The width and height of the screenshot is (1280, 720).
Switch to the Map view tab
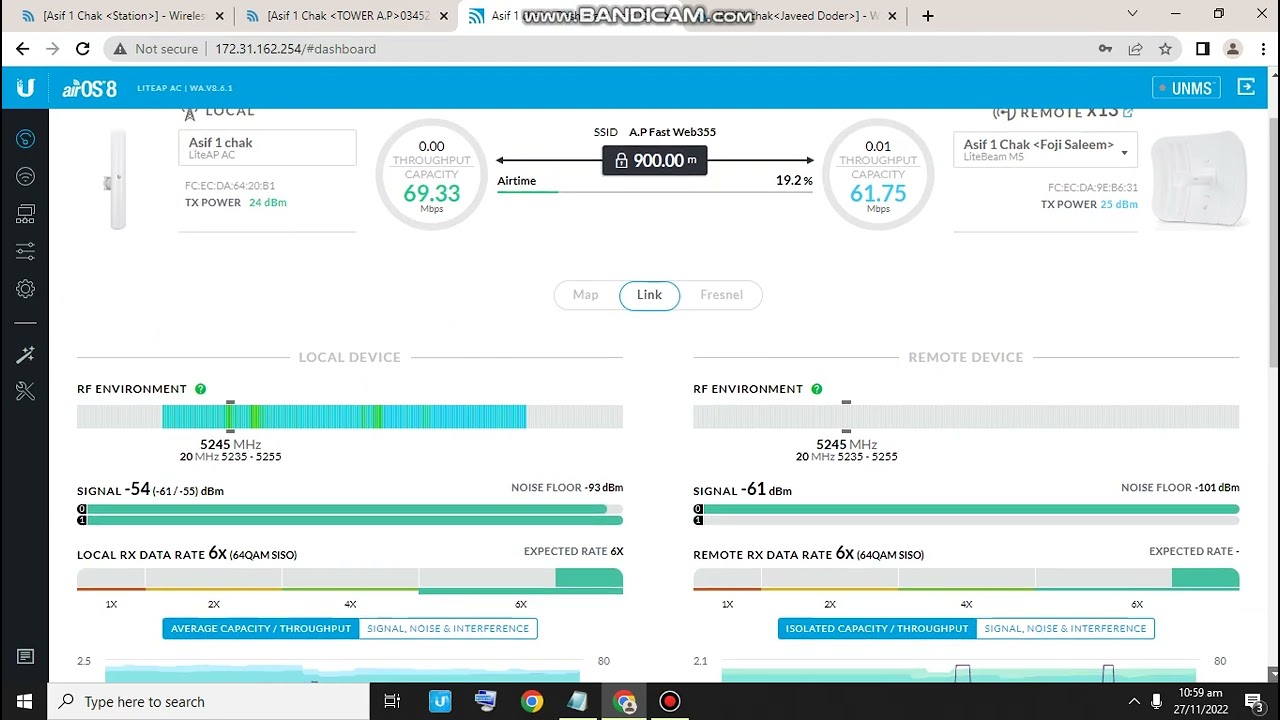[586, 295]
